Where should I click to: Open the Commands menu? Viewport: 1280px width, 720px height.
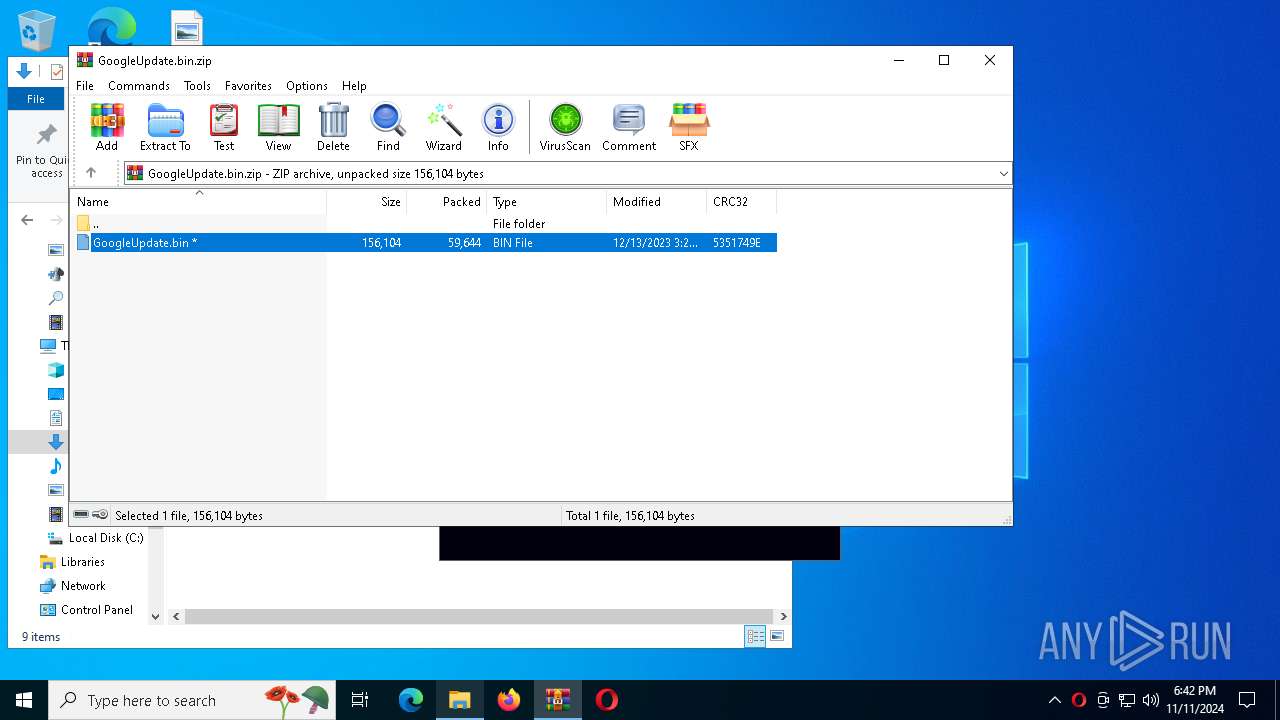click(x=139, y=86)
